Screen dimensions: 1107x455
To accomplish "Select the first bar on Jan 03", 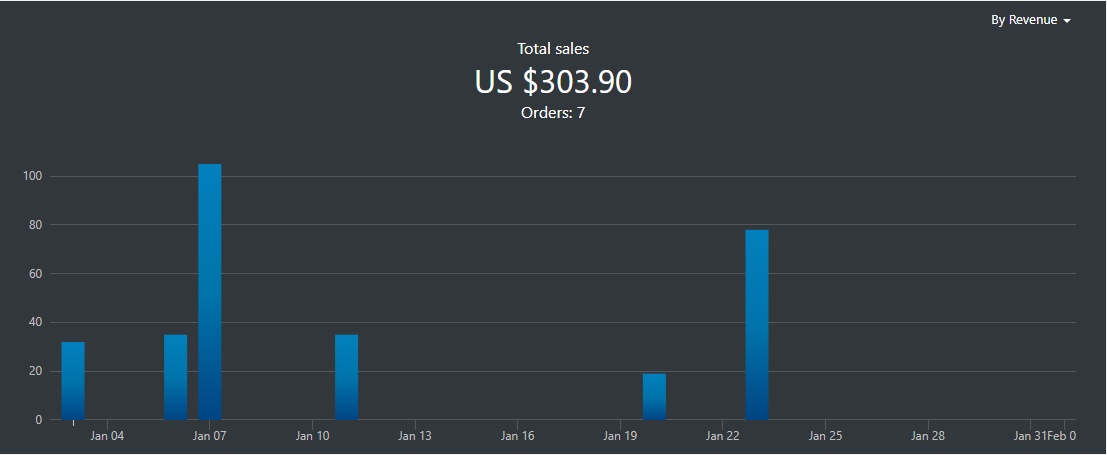I will click(73, 380).
